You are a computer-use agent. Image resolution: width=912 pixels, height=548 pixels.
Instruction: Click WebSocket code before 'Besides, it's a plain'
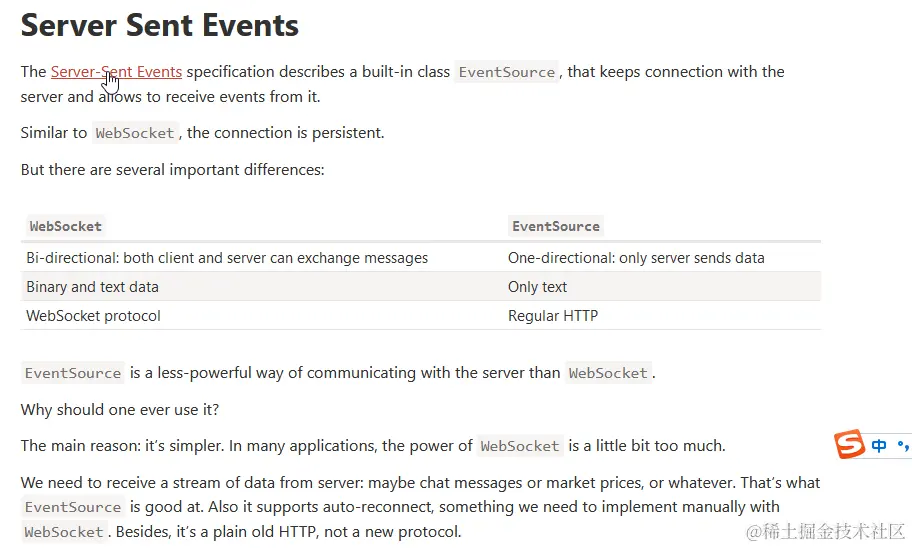click(x=64, y=532)
